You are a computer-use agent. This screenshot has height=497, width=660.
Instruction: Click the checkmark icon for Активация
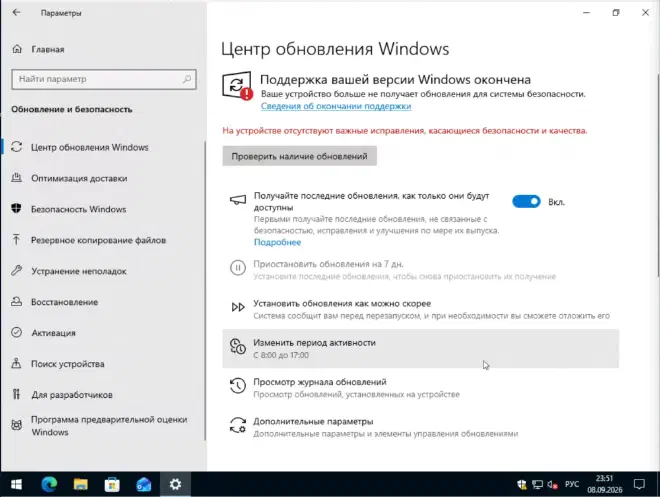click(x=16, y=332)
